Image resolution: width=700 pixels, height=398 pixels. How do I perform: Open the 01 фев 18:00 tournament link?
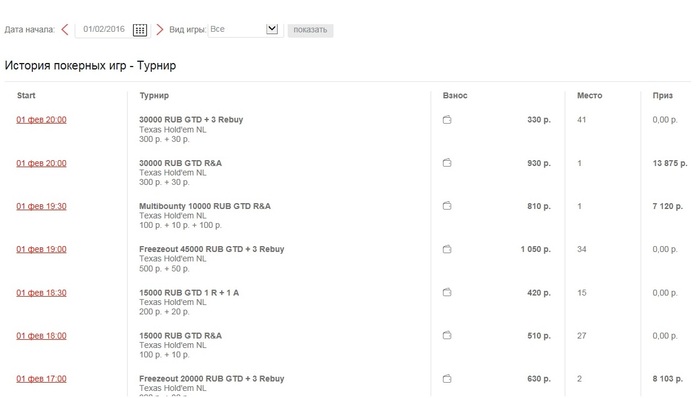click(x=42, y=336)
